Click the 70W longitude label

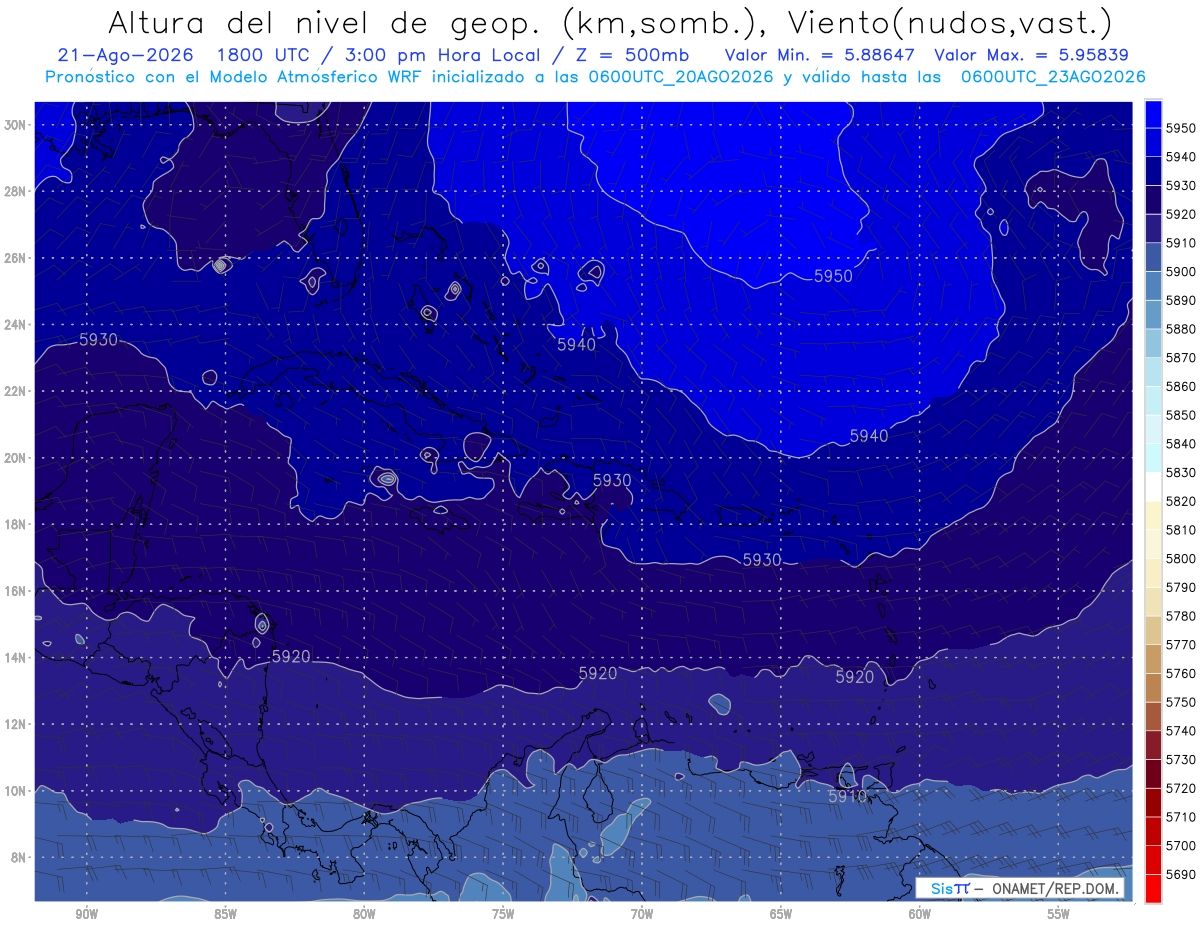(642, 914)
